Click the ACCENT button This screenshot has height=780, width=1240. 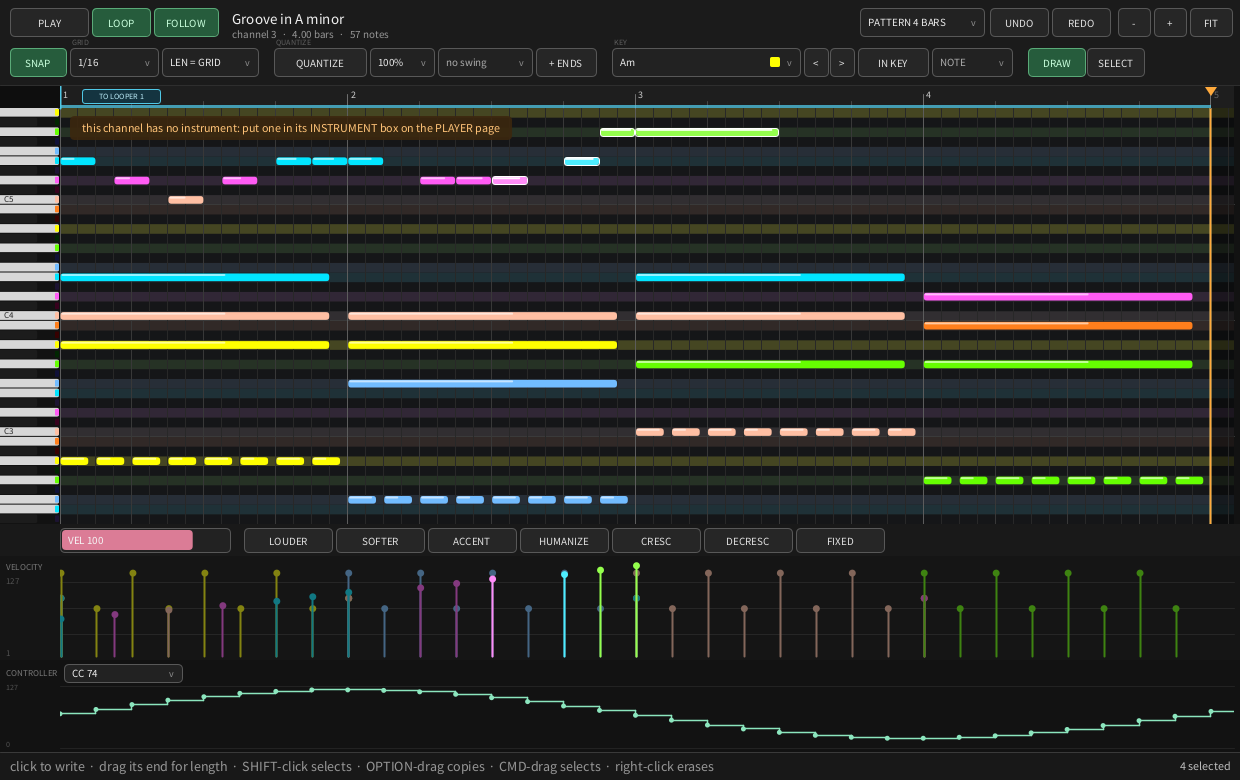pyautogui.click(x=472, y=540)
